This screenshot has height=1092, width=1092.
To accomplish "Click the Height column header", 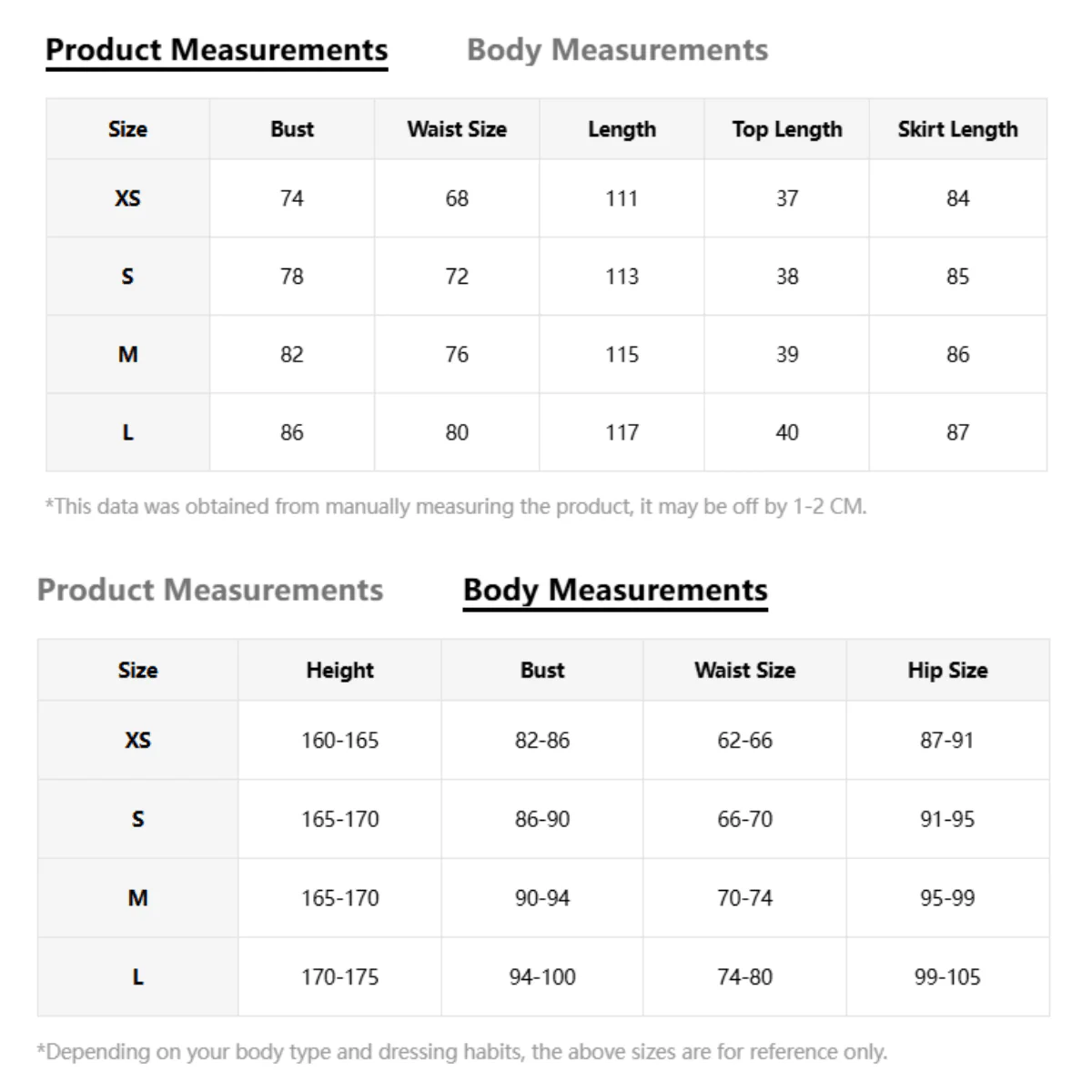I will pos(339,670).
